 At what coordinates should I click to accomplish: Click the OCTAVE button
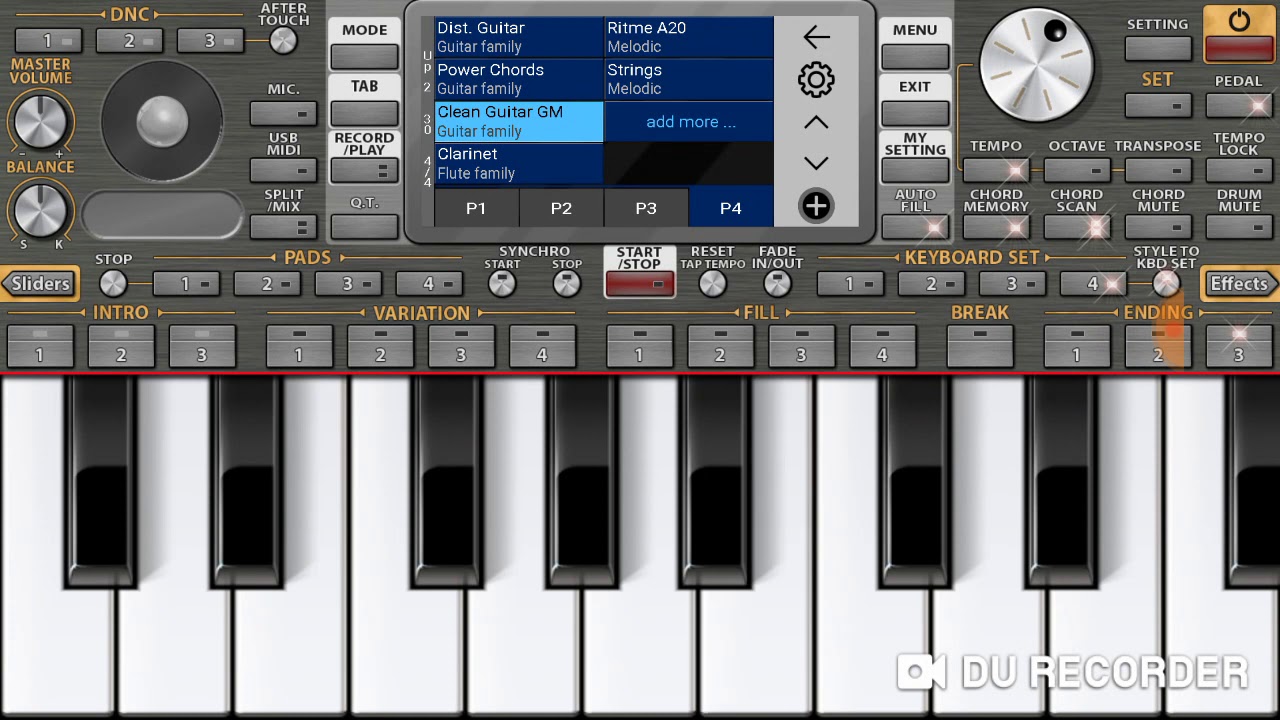click(1077, 170)
